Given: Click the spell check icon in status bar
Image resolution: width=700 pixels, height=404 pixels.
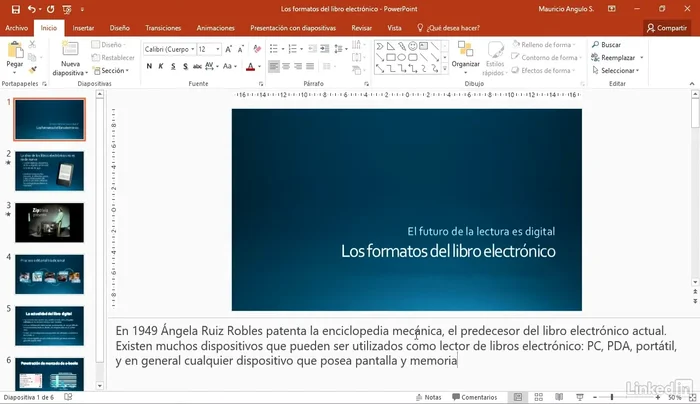Looking at the screenshot, I should pos(68,396).
